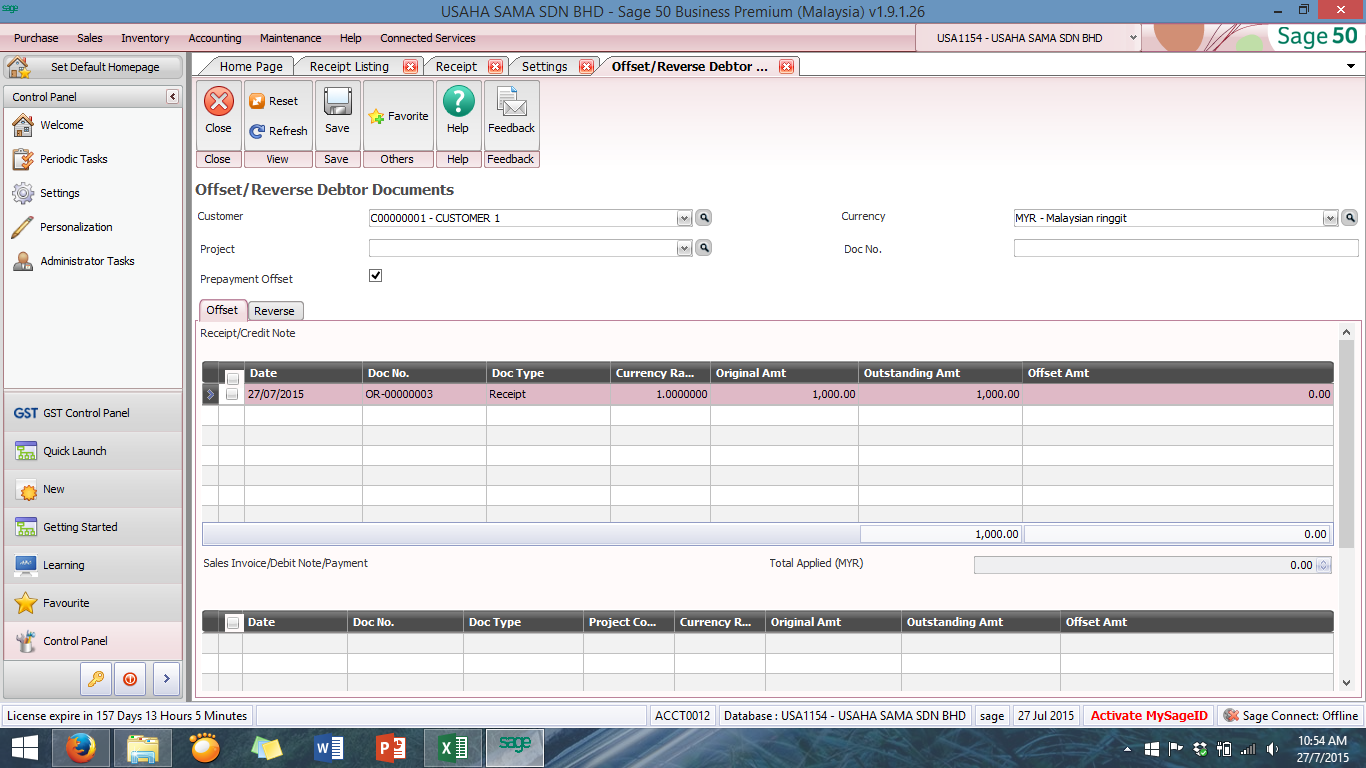Search projects using the magnifier icon
This screenshot has height=768, width=1366.
click(x=704, y=248)
